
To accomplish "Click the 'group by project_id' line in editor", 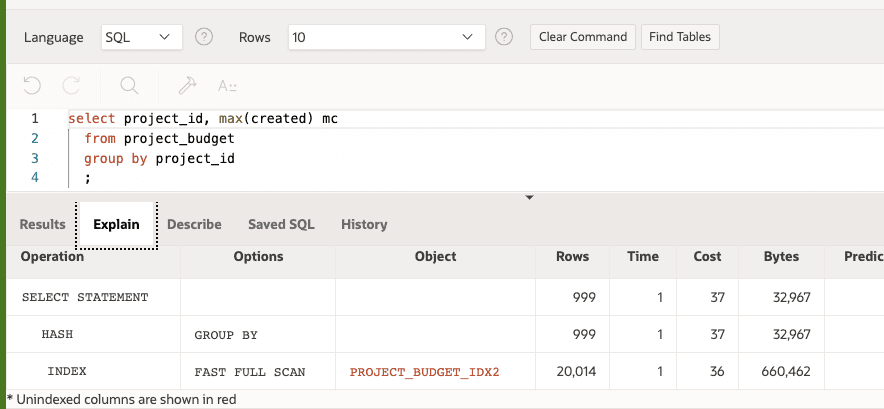I will pos(159,159).
